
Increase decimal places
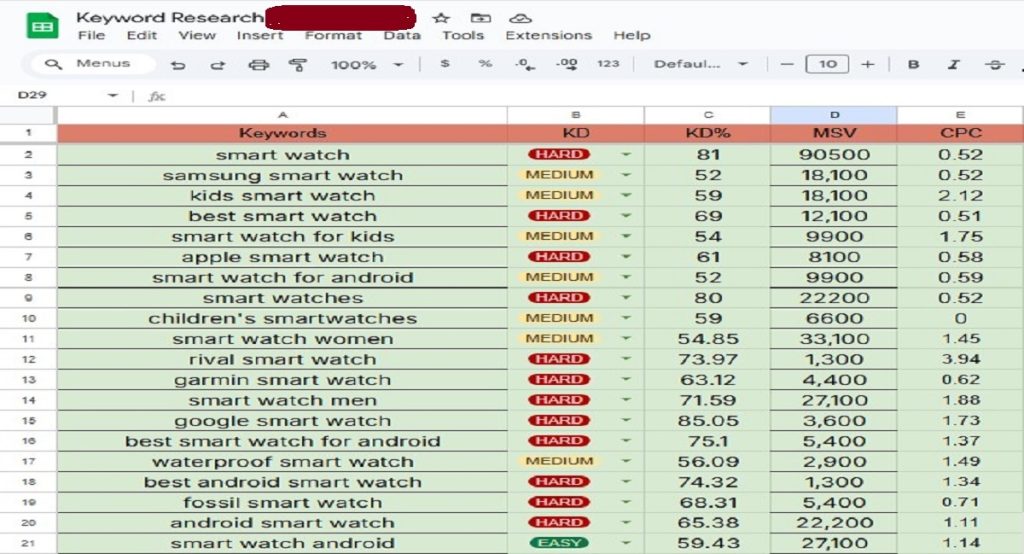(566, 64)
